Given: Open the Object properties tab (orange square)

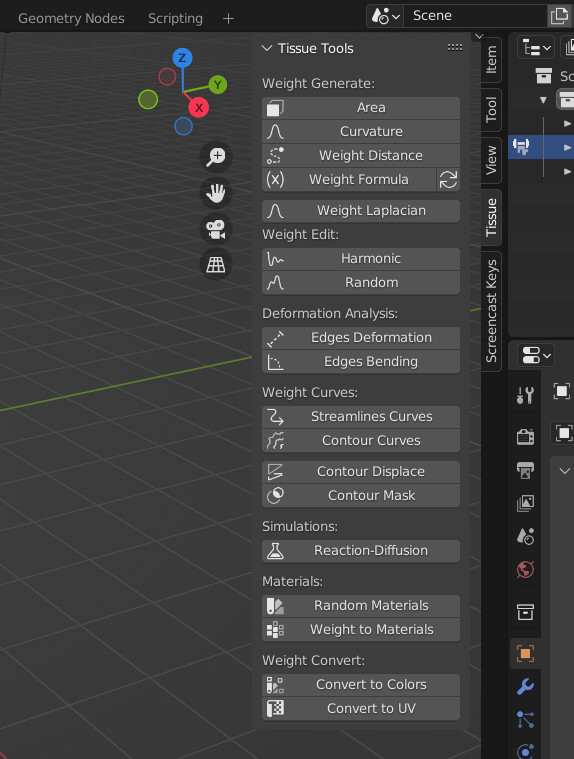Looking at the screenshot, I should (x=525, y=653).
